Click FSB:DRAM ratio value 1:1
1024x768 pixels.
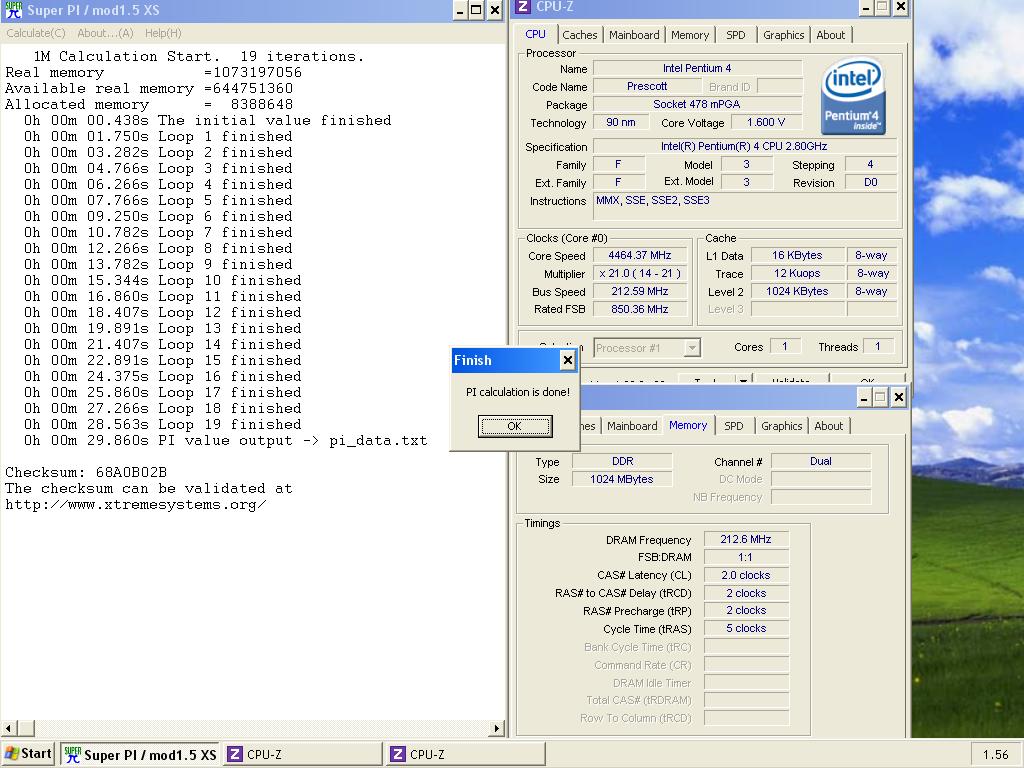(746, 557)
